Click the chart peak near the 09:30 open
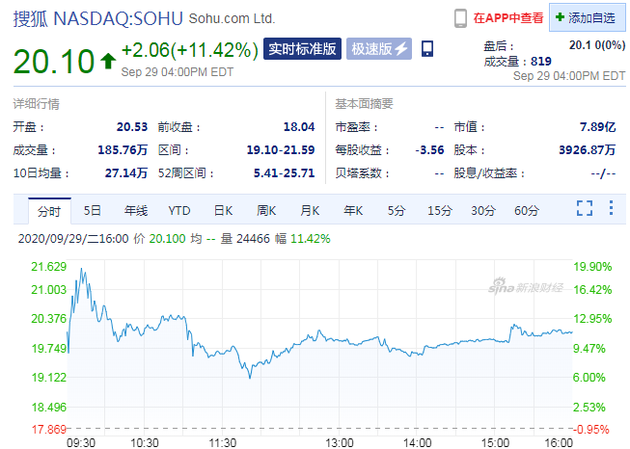Image resolution: width=630 pixels, height=449 pixels. click(x=82, y=269)
